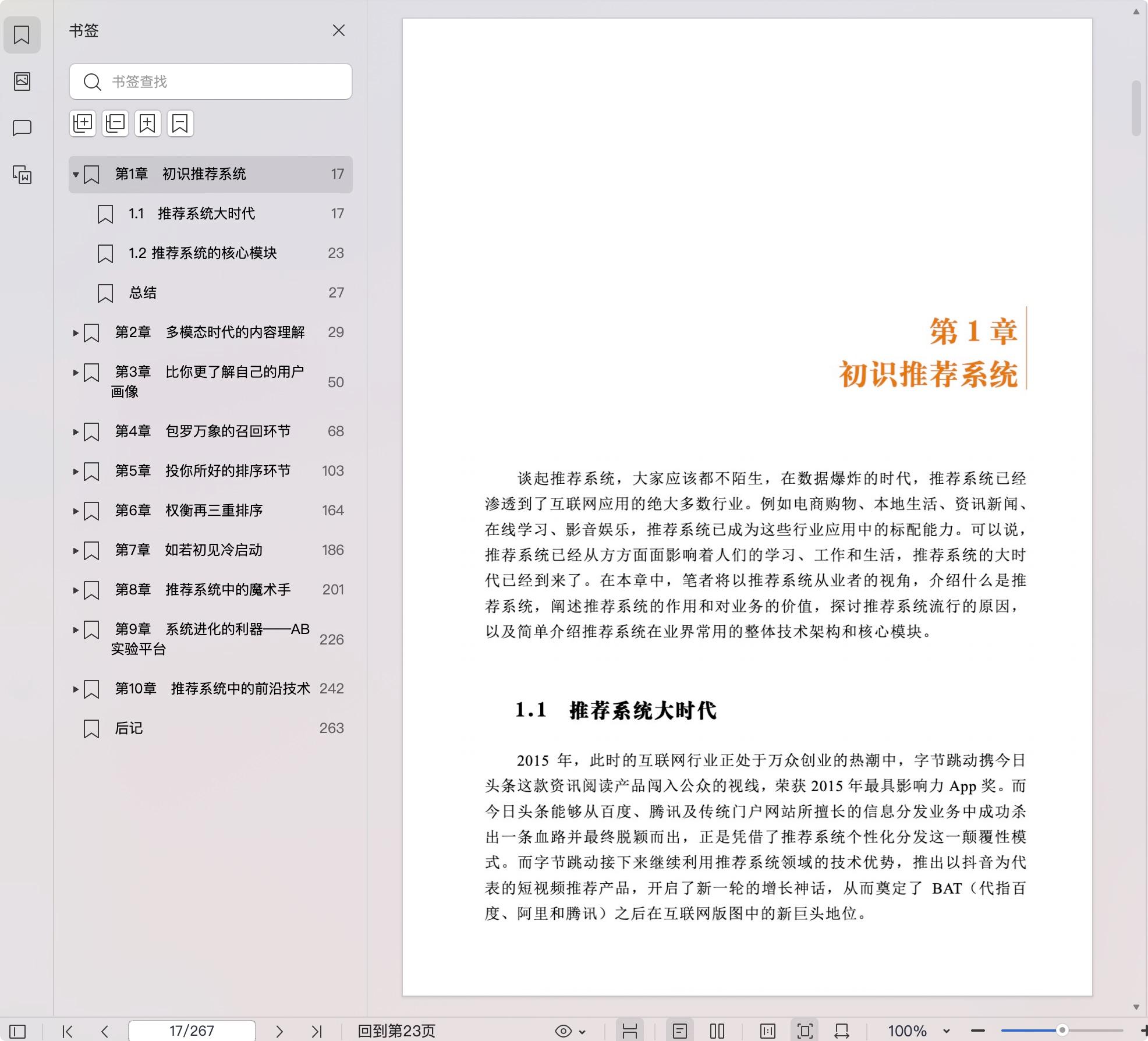Screen dimensions: 1148x1041
Task: Select 第10章 推荐系统中的前沿技术 bookmark text
Action: pos(212,689)
